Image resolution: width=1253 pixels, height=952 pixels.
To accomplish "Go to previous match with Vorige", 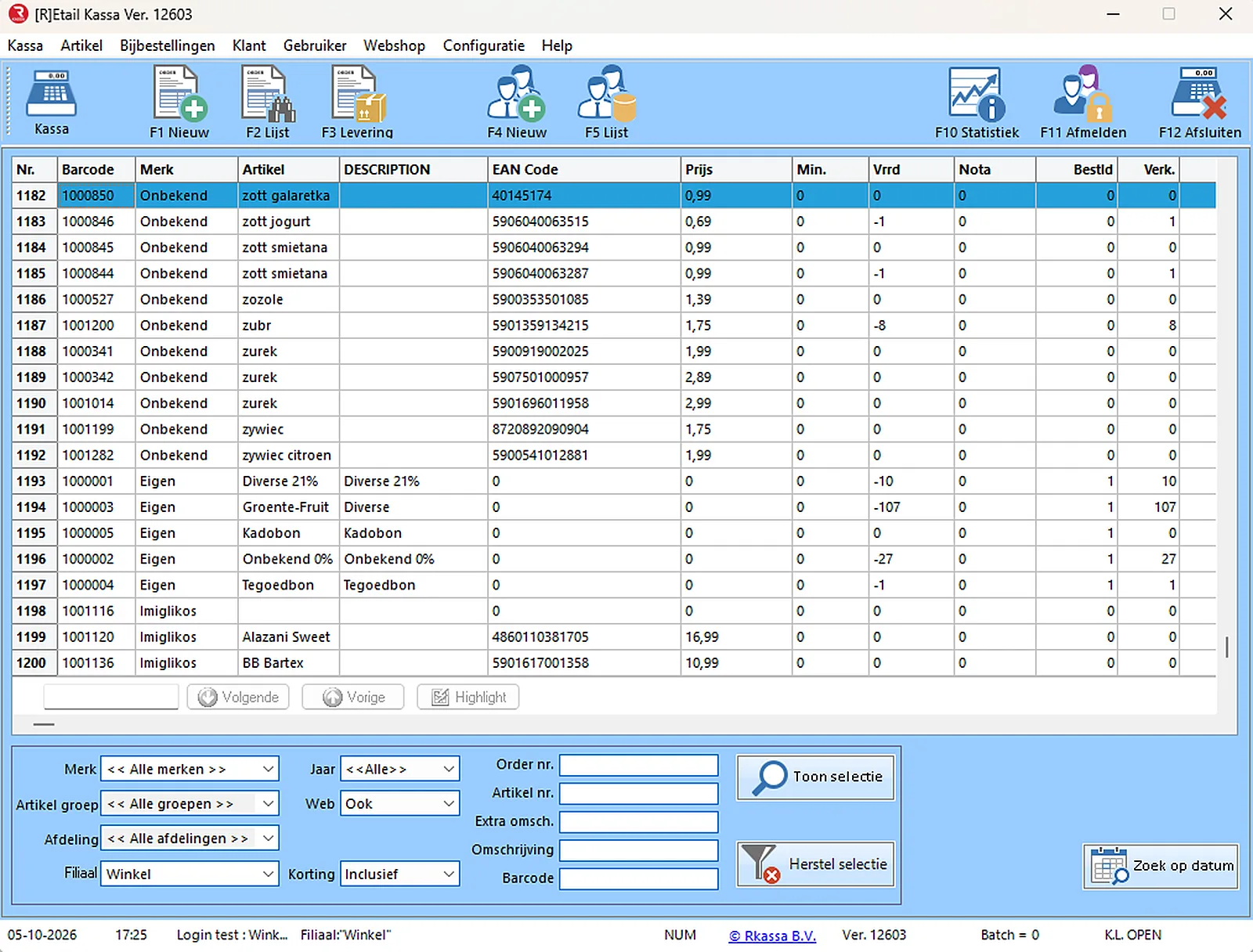I will 353,697.
